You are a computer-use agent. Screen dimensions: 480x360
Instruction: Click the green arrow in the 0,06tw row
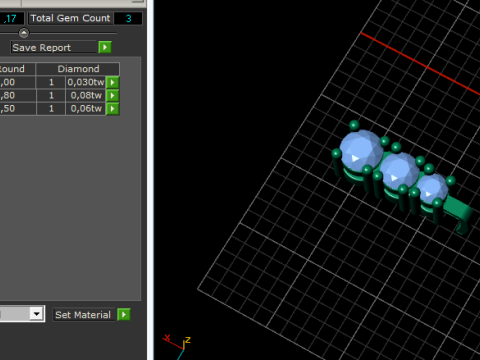coord(112,109)
